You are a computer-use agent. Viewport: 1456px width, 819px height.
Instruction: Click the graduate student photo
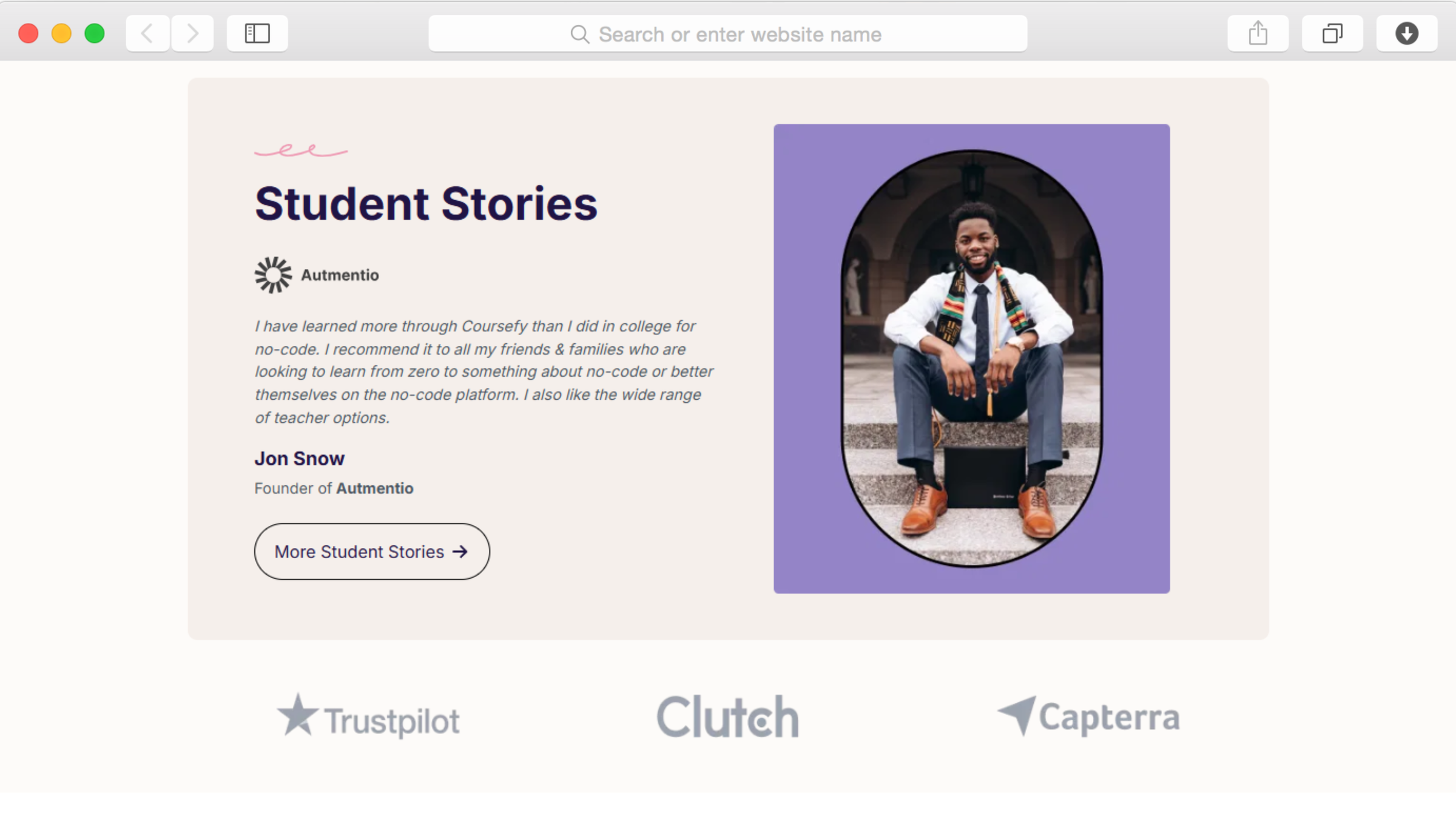click(x=971, y=358)
